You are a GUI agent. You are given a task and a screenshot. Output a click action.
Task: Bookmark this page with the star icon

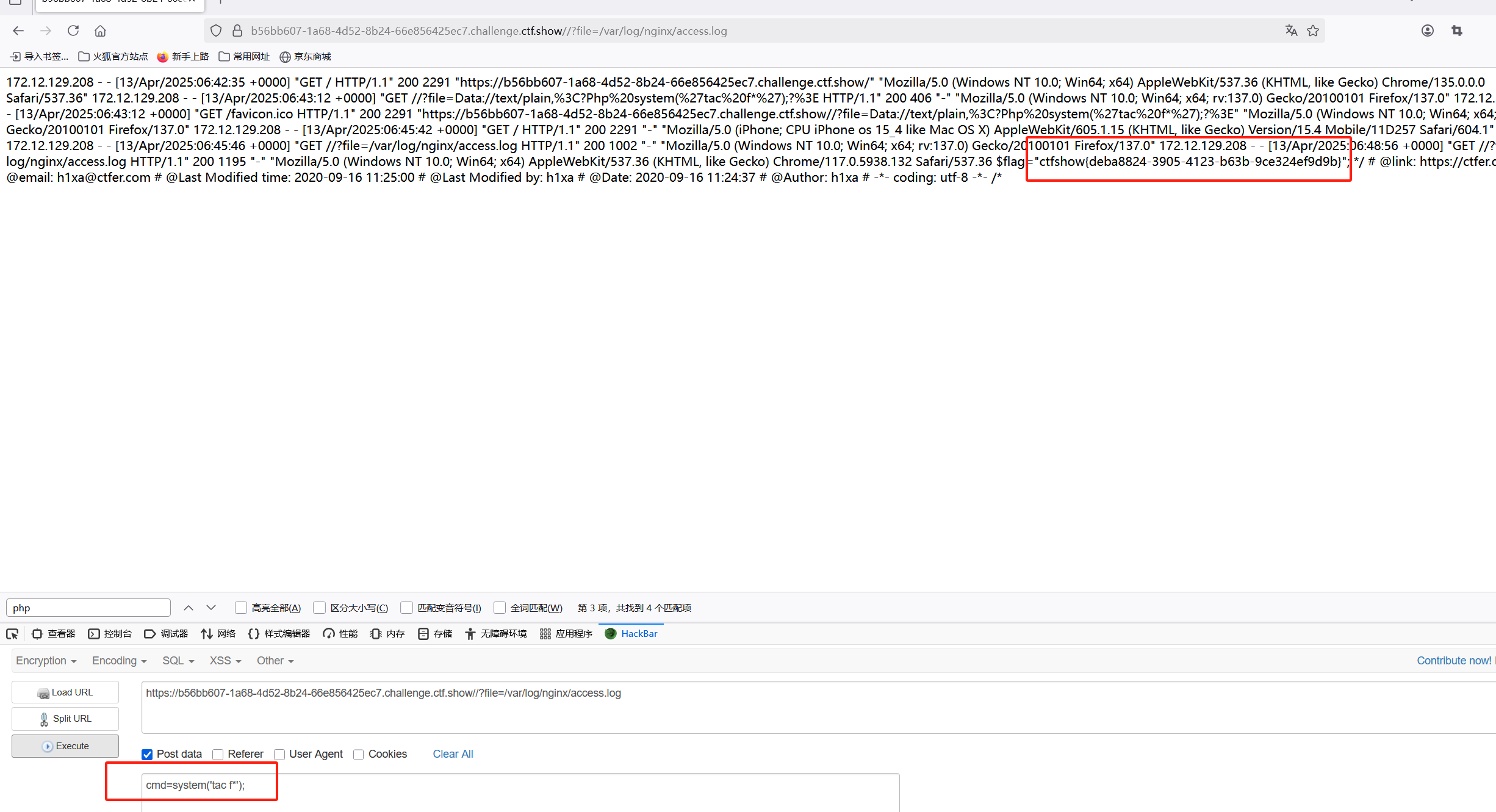[x=1313, y=31]
